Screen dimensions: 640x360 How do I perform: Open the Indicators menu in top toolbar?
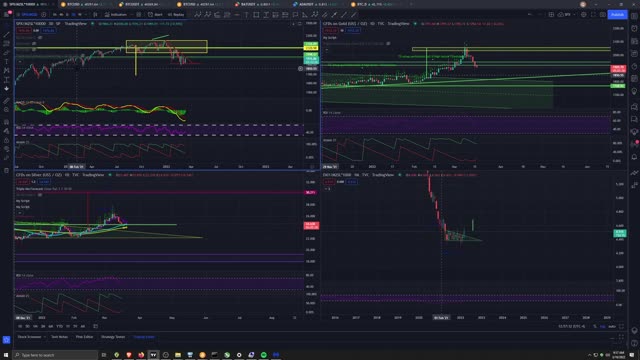click(x=116, y=14)
